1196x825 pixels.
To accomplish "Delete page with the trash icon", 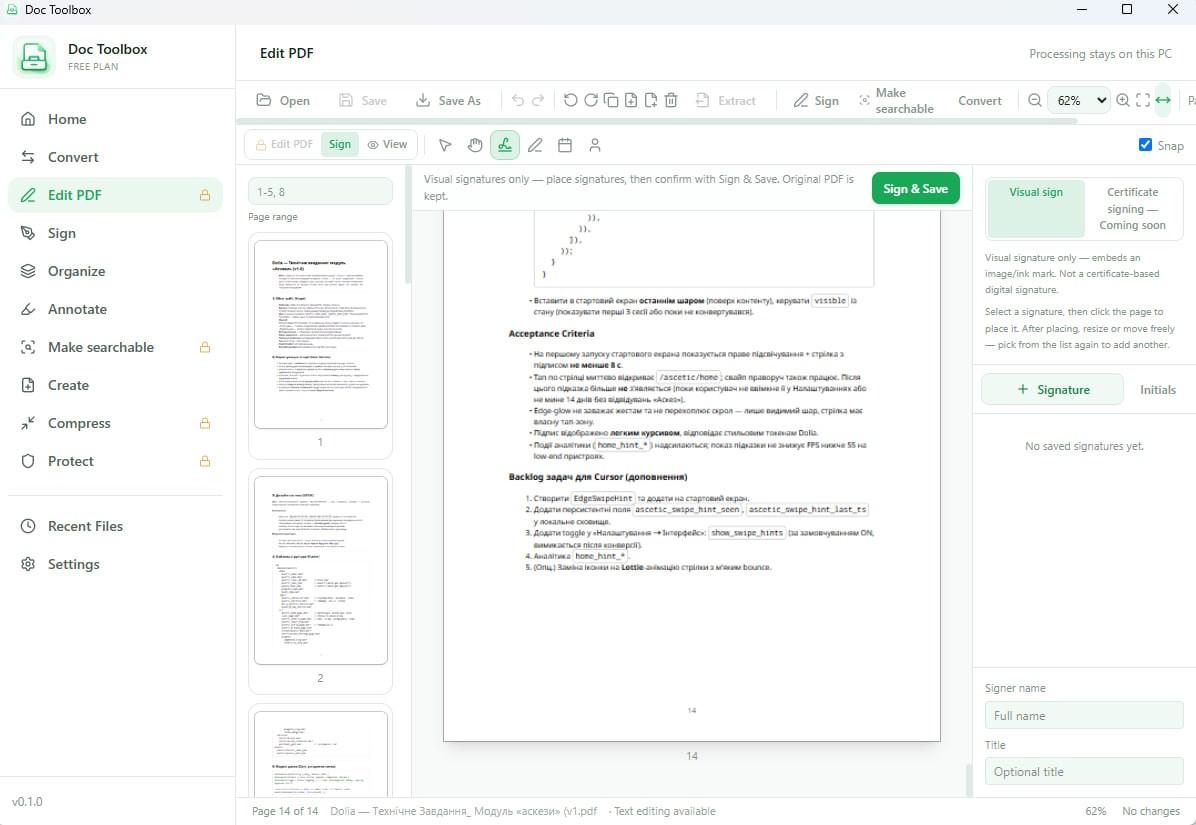I will [671, 100].
